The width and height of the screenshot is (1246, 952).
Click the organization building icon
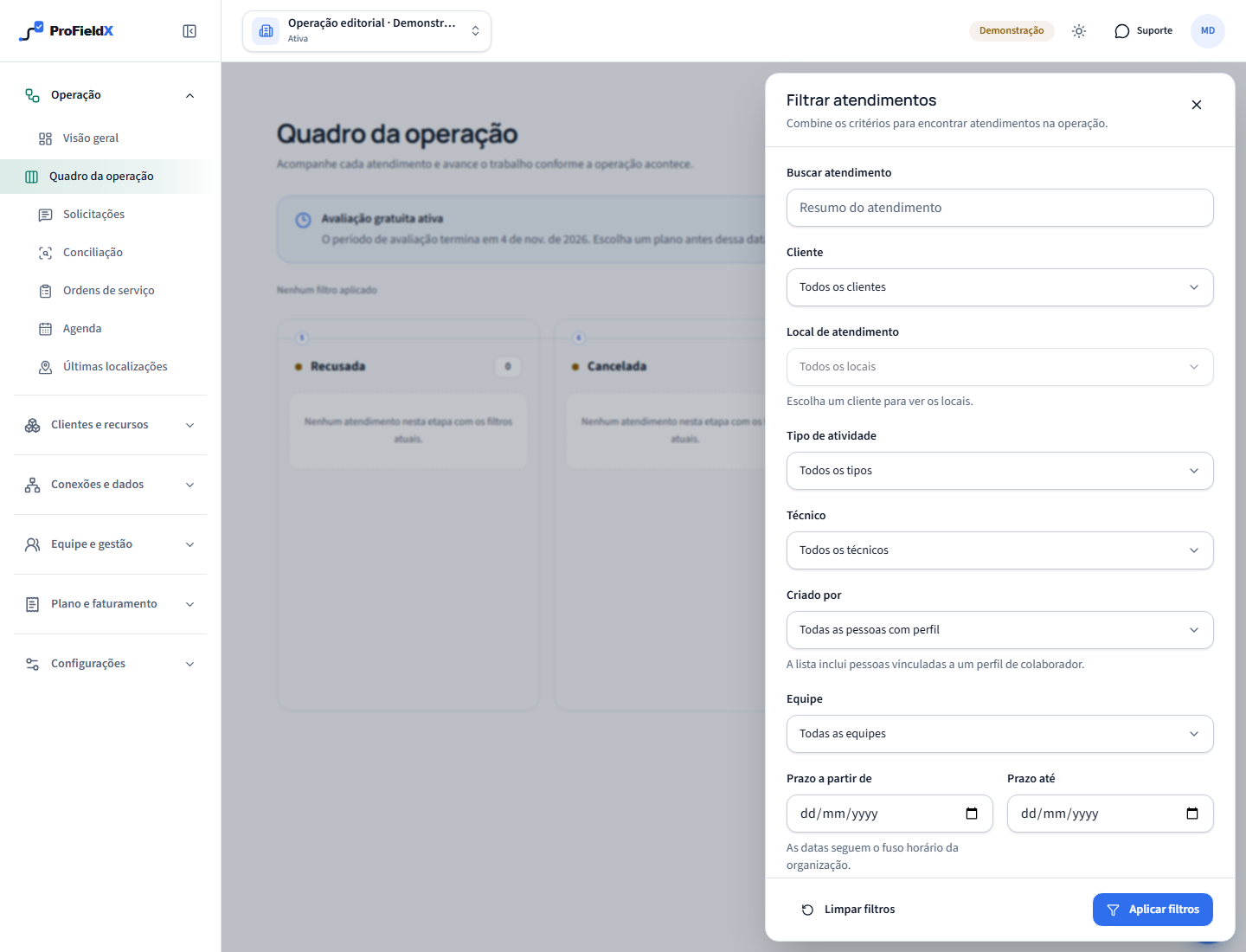point(267,31)
